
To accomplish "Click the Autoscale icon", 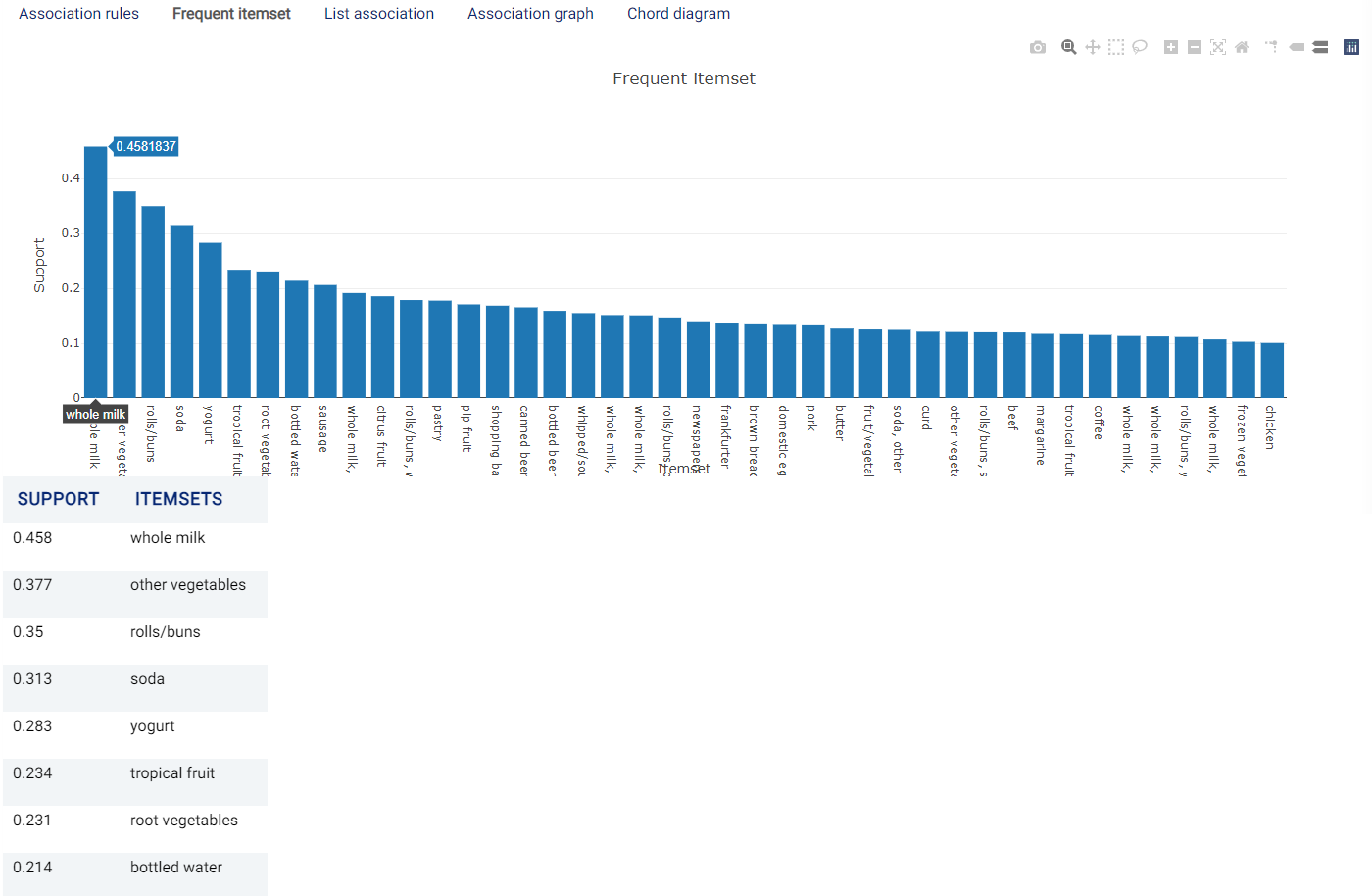I will tap(1218, 47).
